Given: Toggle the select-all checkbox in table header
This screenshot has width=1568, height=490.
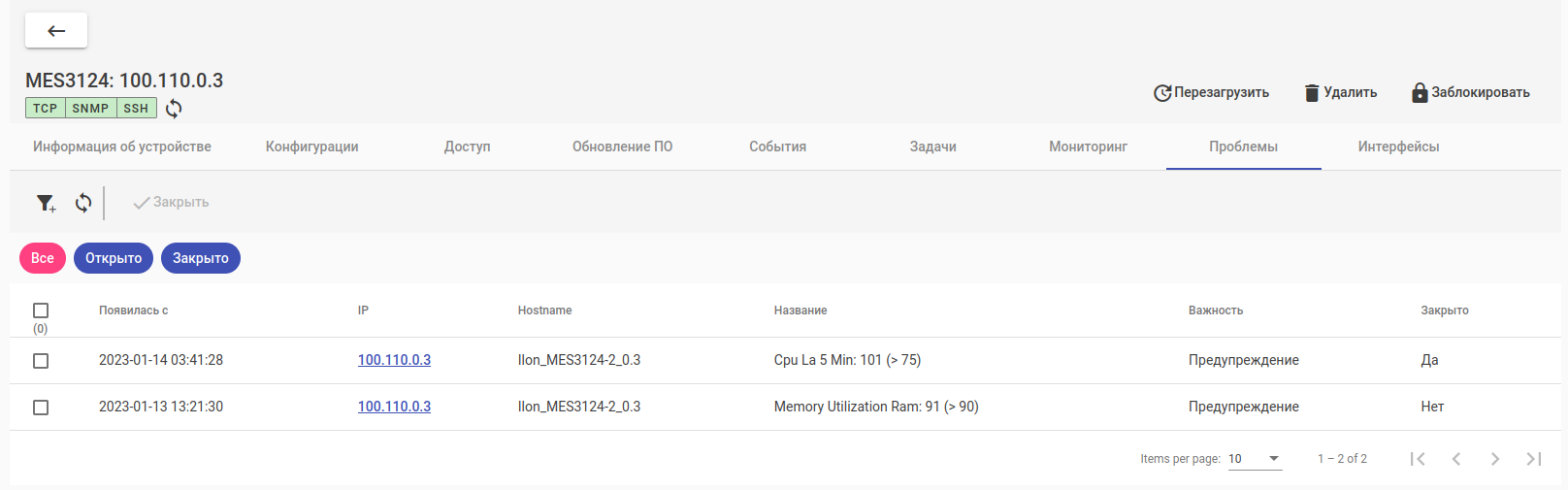Looking at the screenshot, I should pos(41,310).
